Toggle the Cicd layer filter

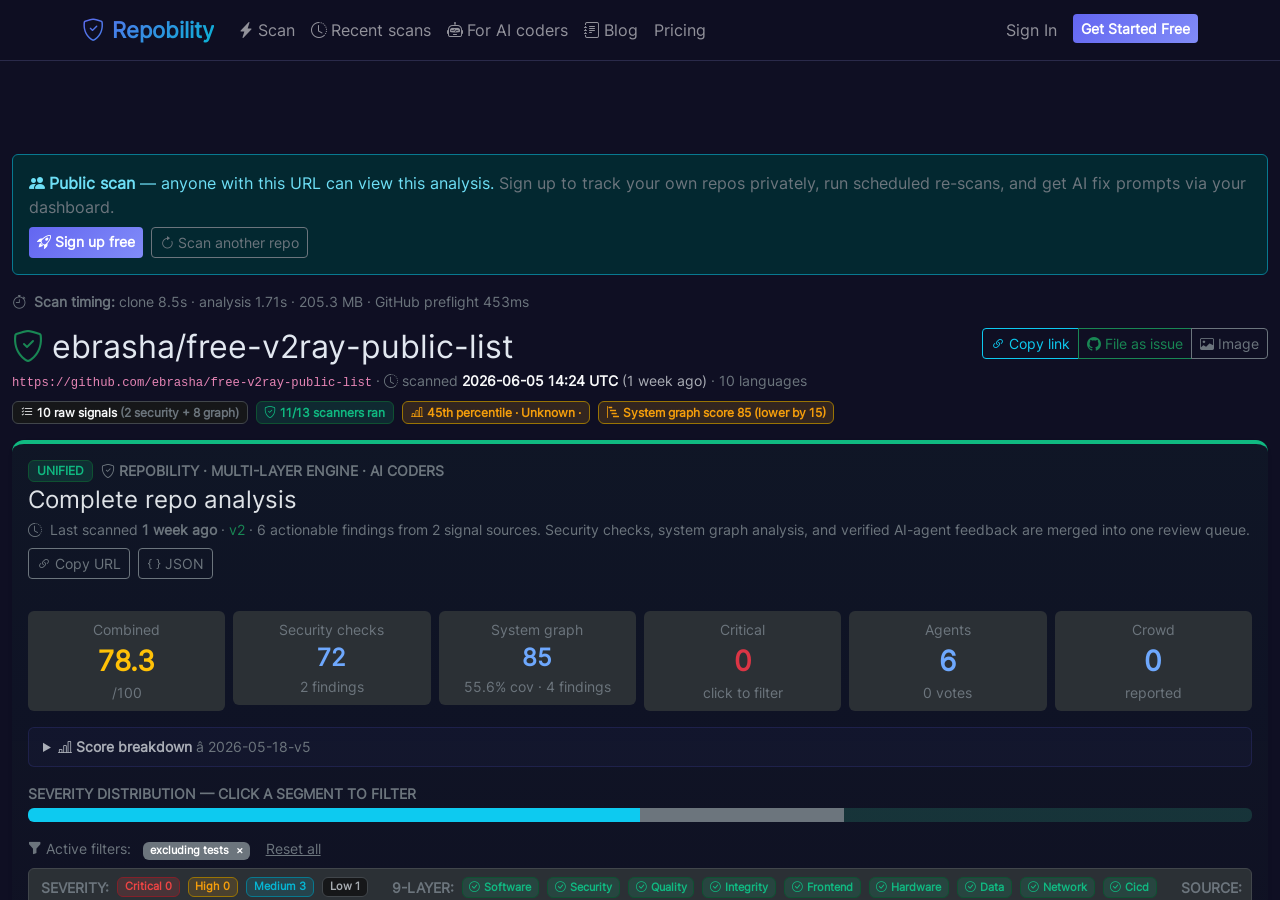1130,887
